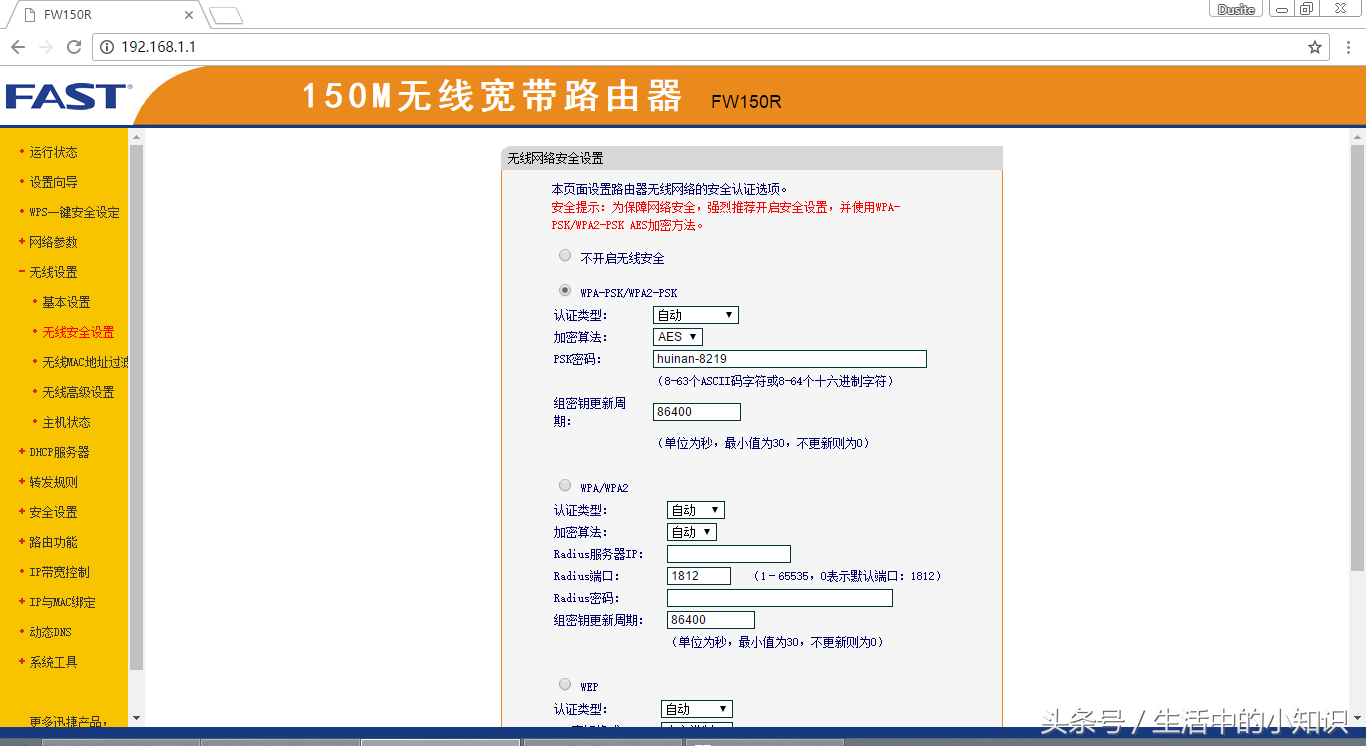
Task: Click the 150M无线宽带路由器 banner title
Action: click(x=492, y=97)
